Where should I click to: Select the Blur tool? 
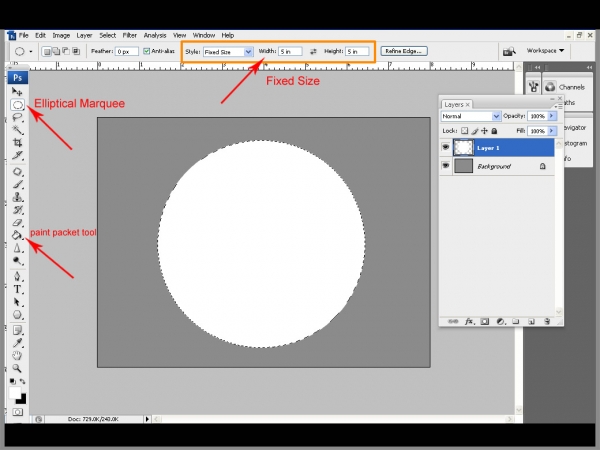17,248
